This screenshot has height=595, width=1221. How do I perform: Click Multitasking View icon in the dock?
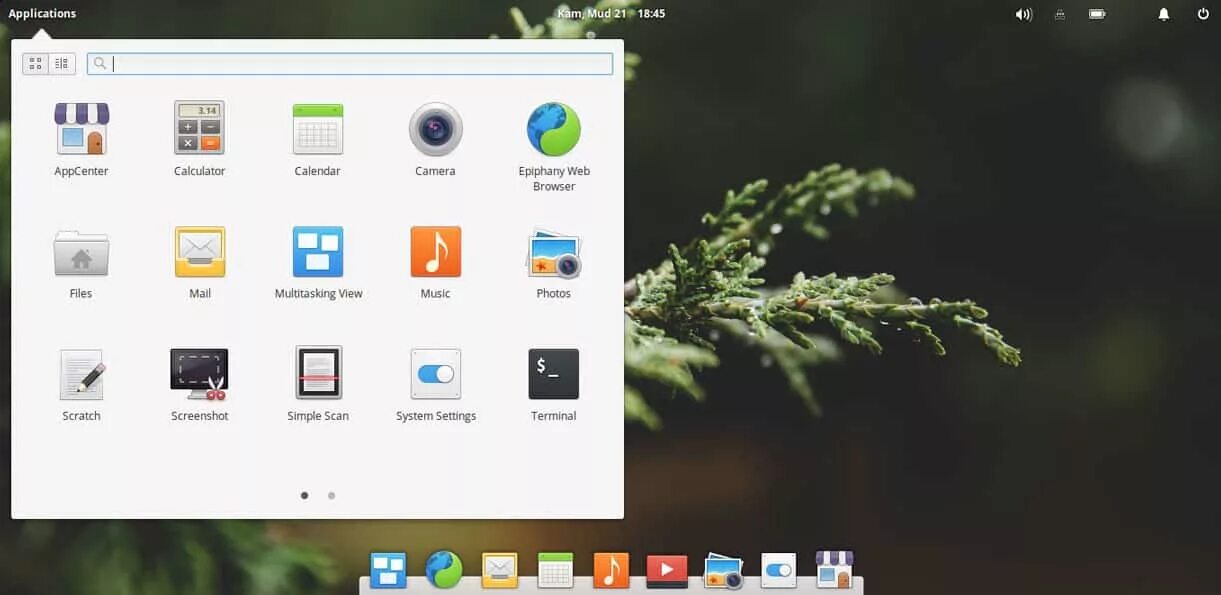tap(388, 570)
